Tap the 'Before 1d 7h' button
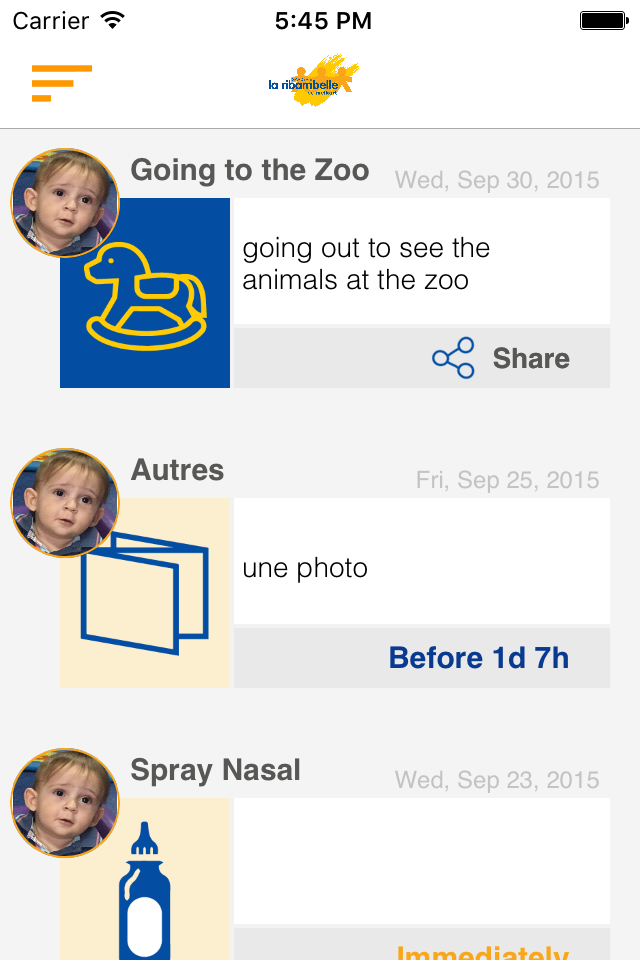 478,658
